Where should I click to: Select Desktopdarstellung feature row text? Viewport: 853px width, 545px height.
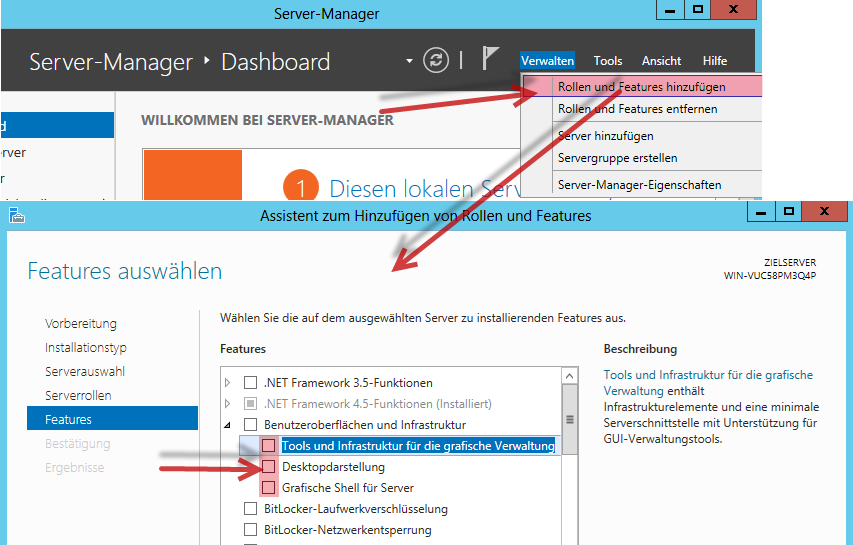pos(333,467)
